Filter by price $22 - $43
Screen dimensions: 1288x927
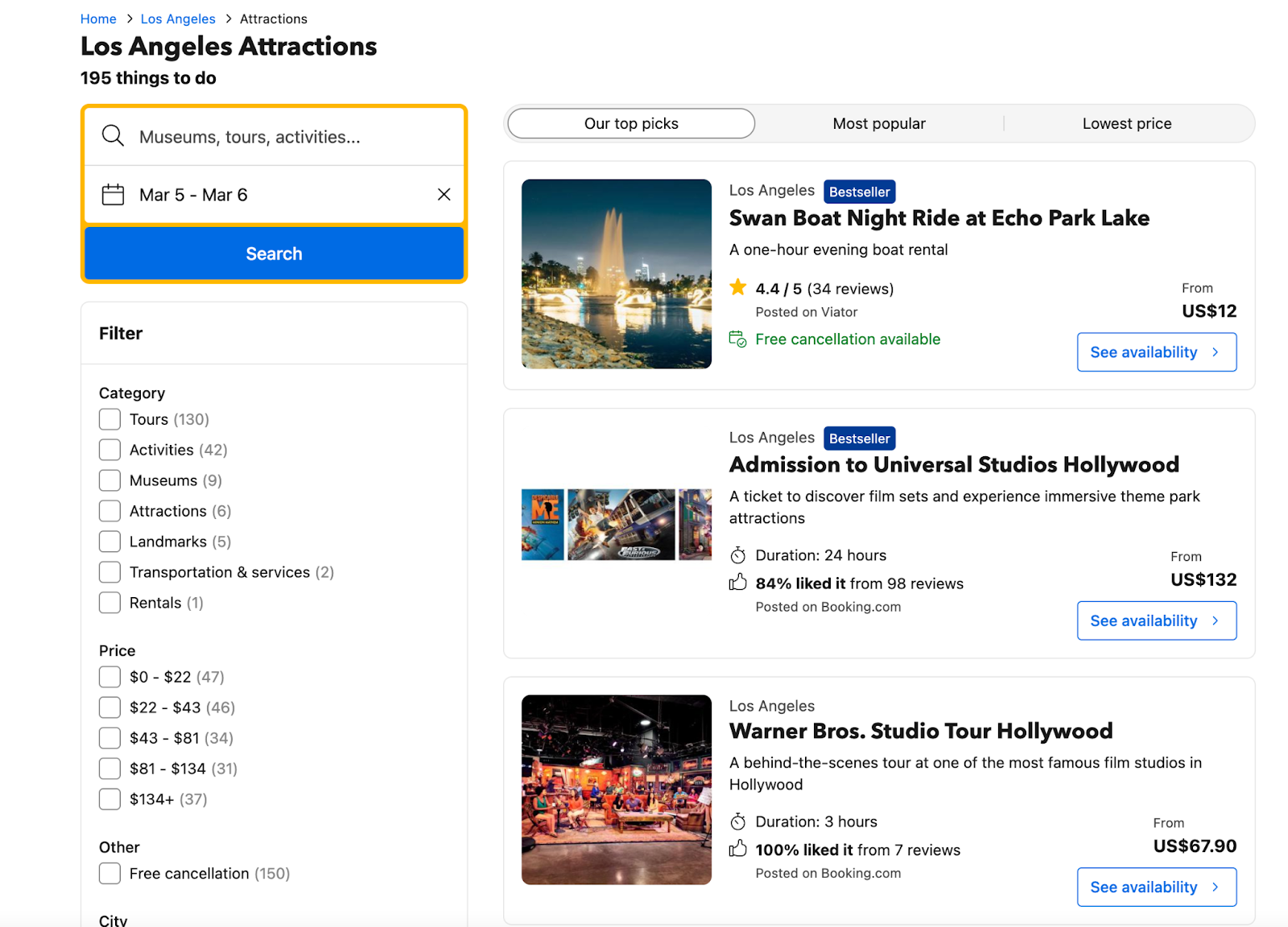[x=109, y=707]
